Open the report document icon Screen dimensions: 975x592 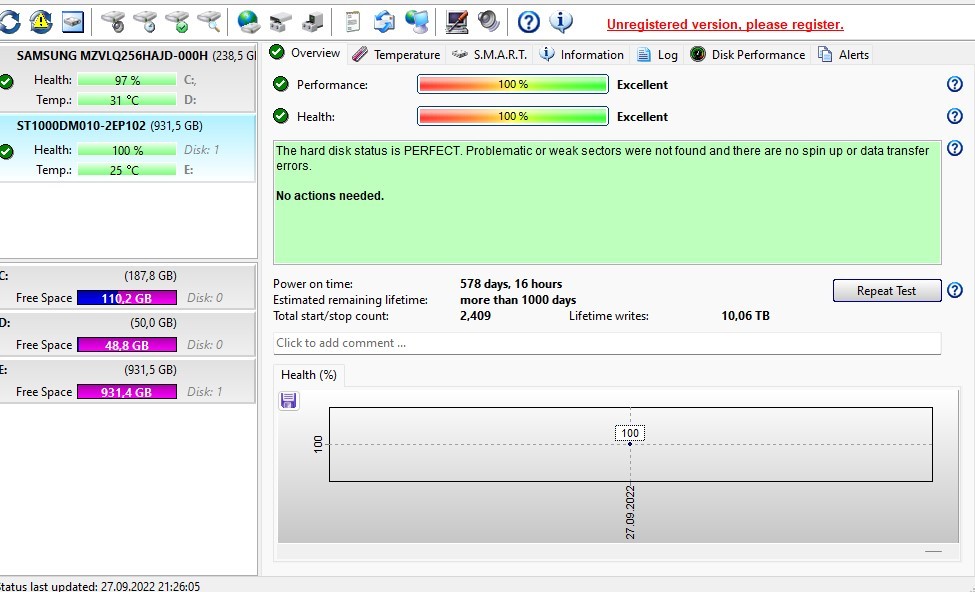click(352, 21)
